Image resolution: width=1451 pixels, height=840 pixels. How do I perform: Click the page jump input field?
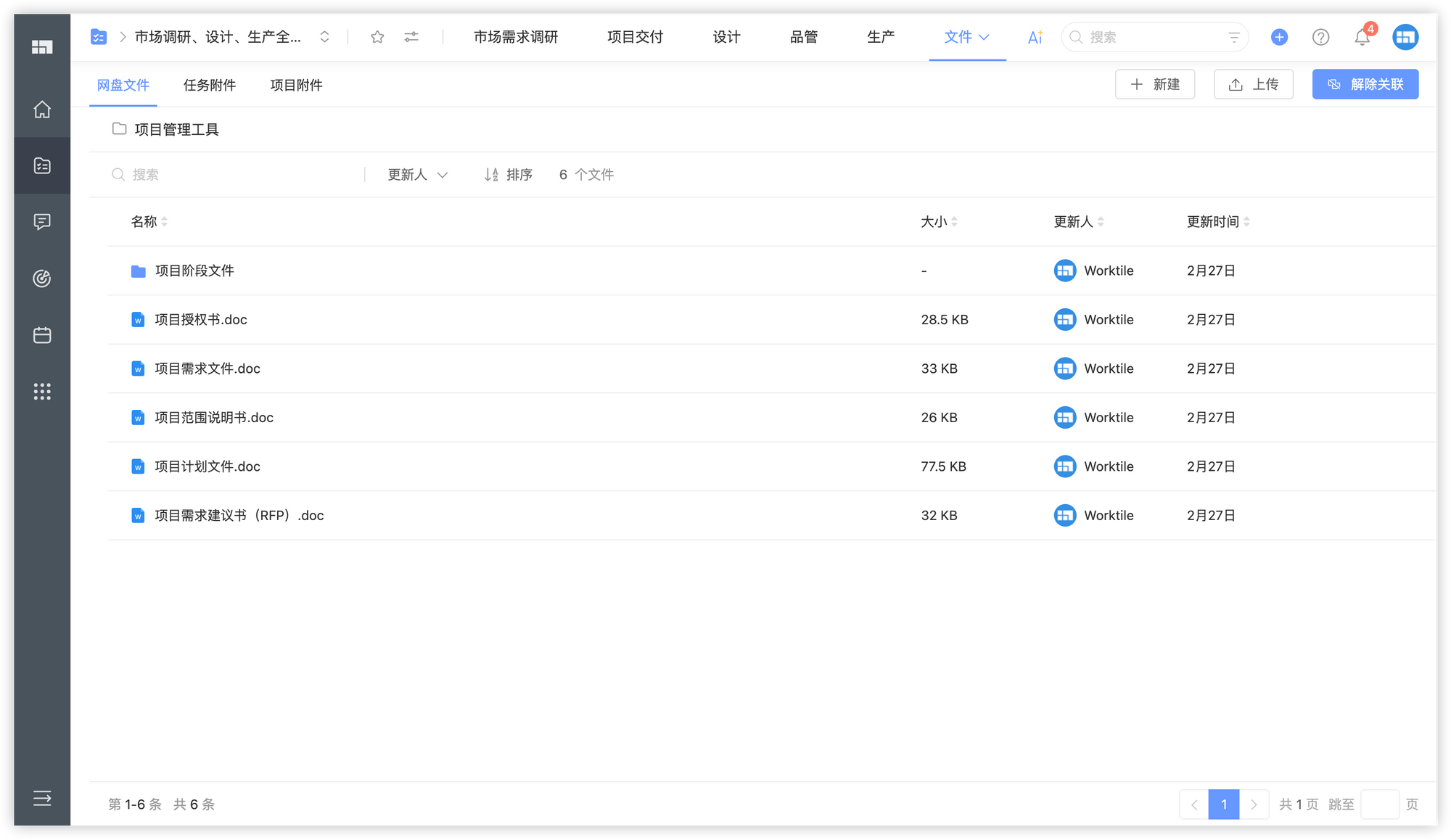click(1379, 804)
